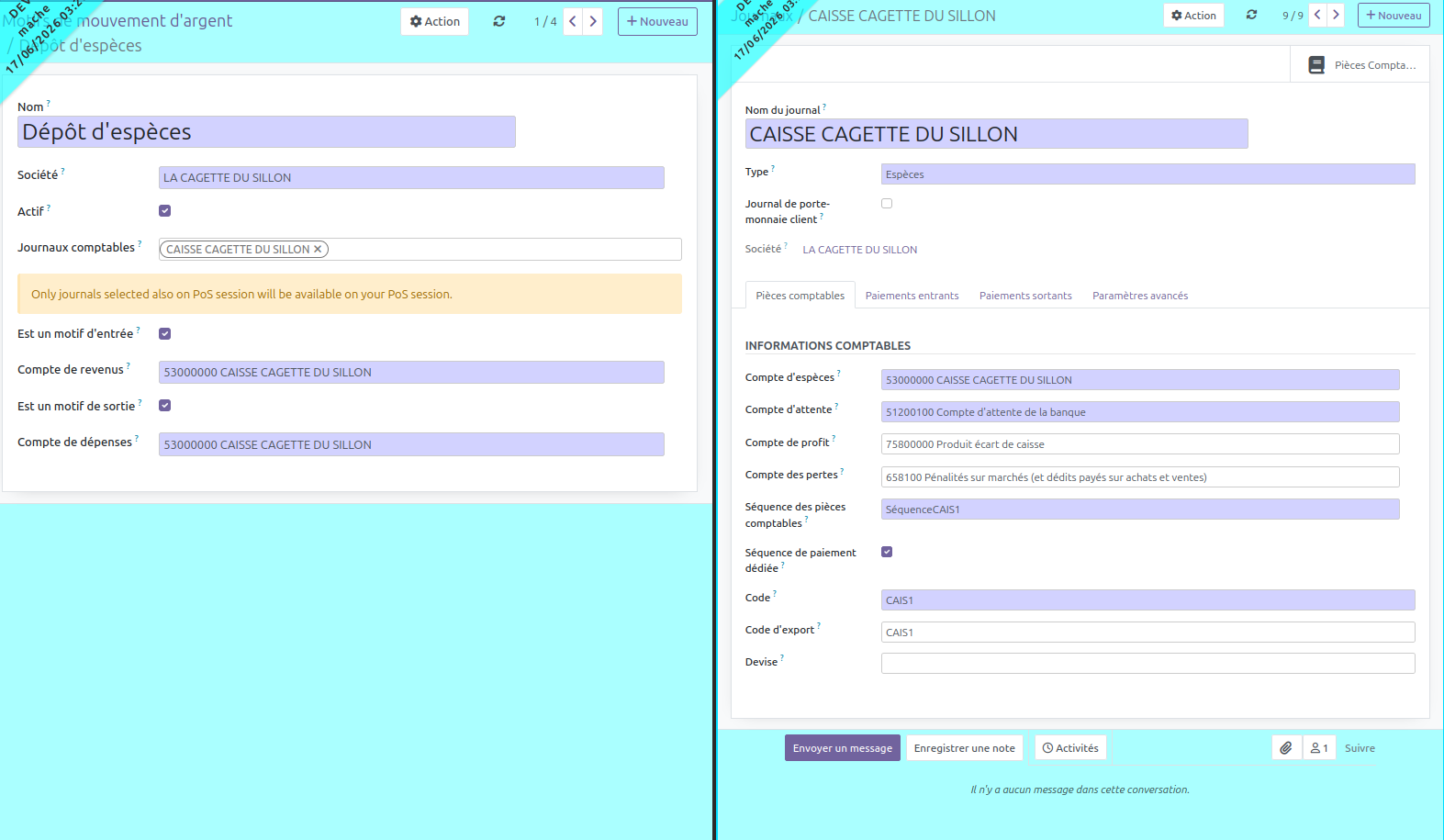
Task: Toggle Journal de porte-monnaie client checkbox
Action: [x=887, y=204]
